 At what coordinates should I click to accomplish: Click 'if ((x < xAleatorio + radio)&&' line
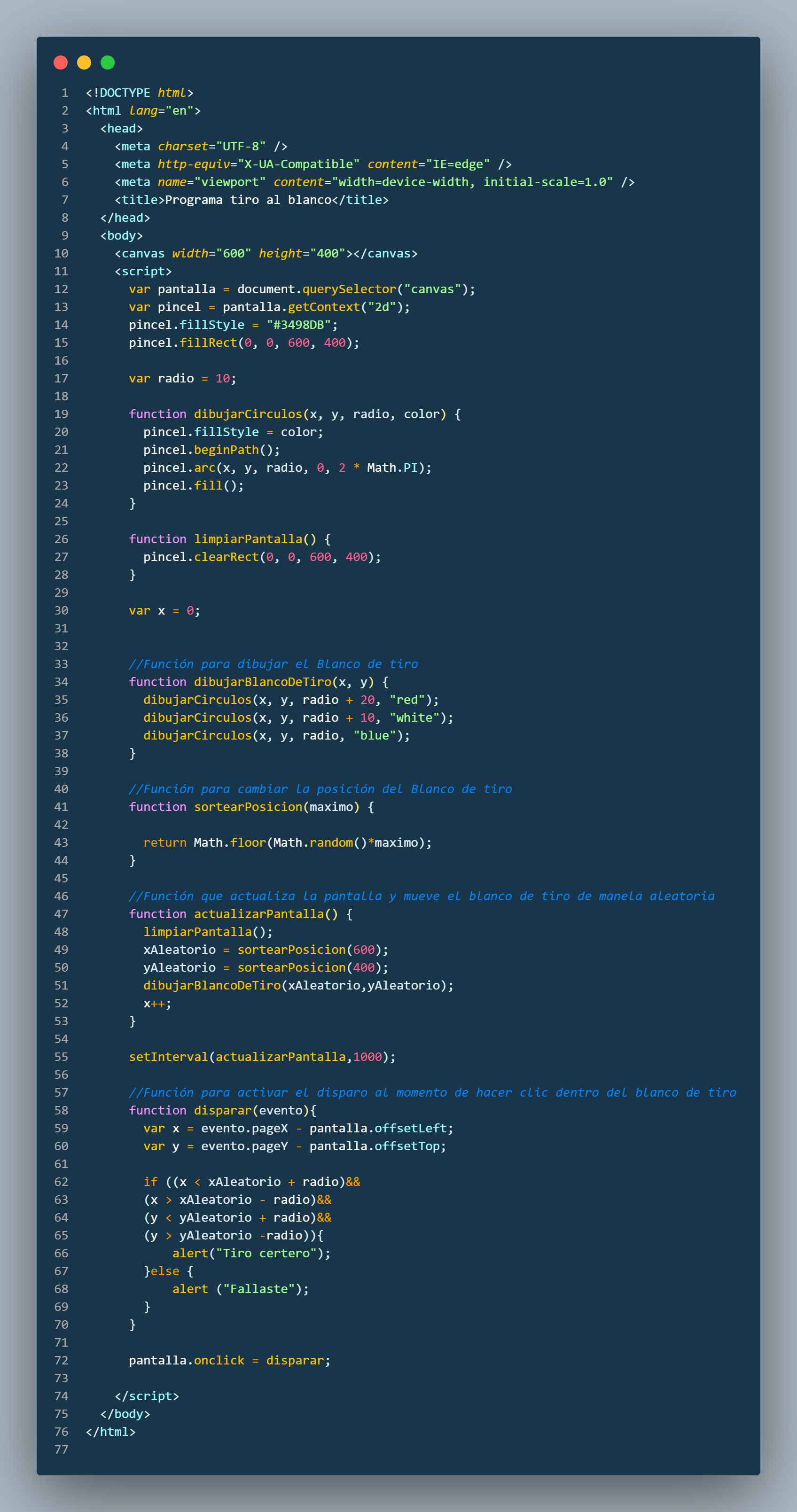pyautogui.click(x=252, y=1182)
